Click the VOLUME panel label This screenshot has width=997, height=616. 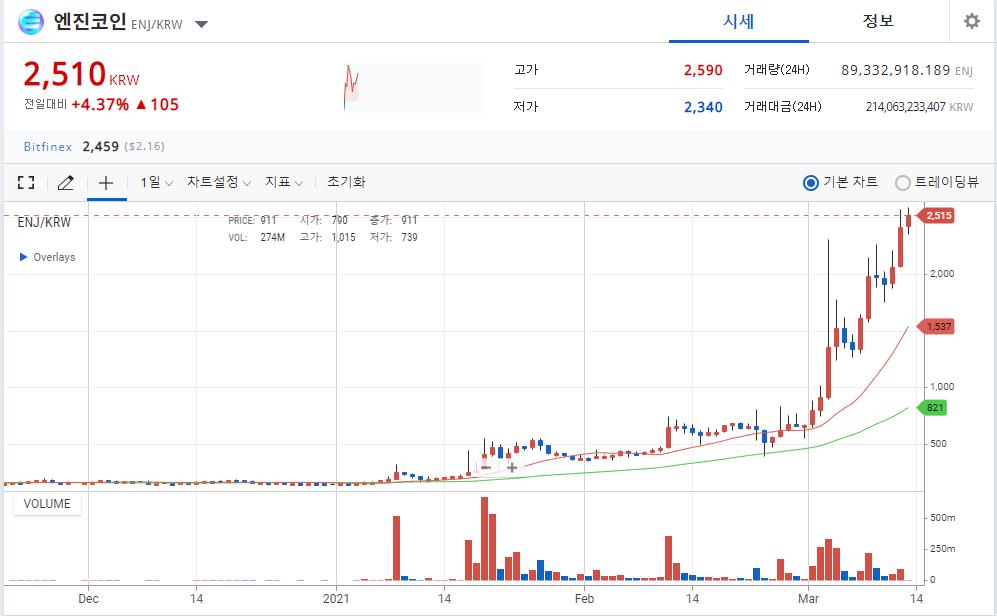click(x=47, y=504)
